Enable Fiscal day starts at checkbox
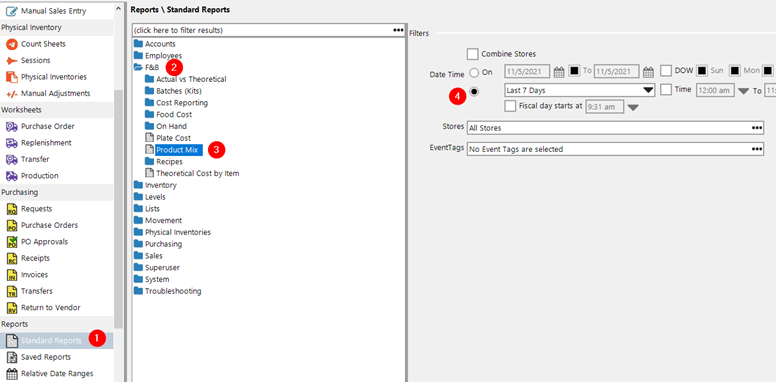The image size is (776, 382). tap(510, 106)
